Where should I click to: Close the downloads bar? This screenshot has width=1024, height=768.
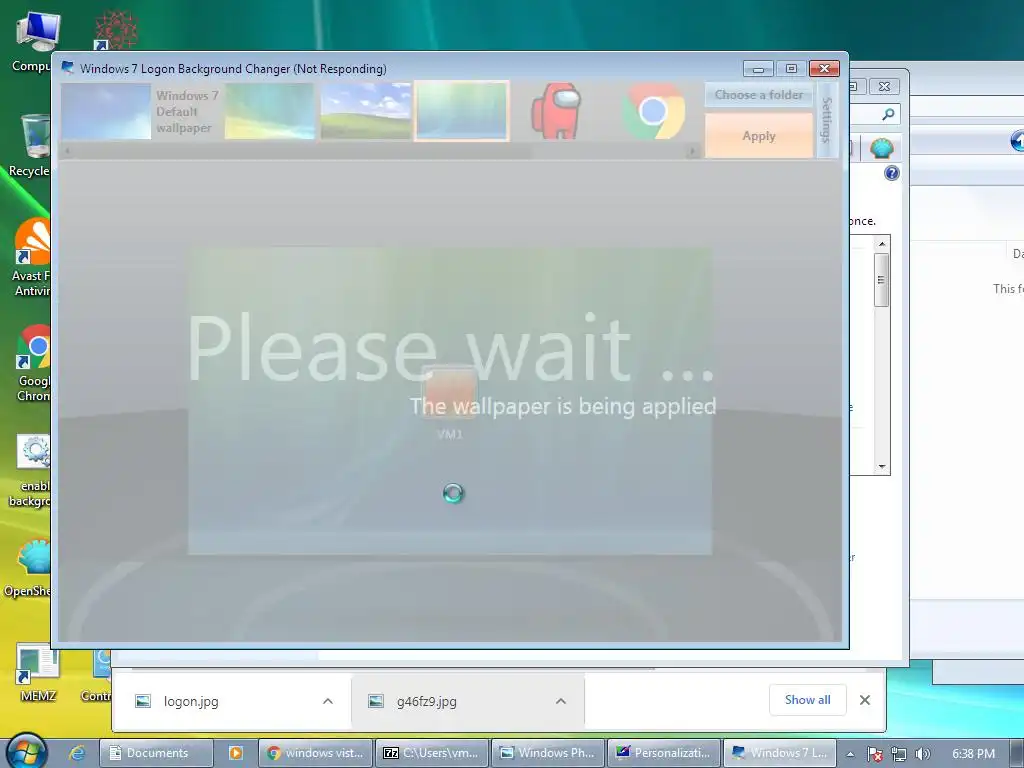point(865,700)
